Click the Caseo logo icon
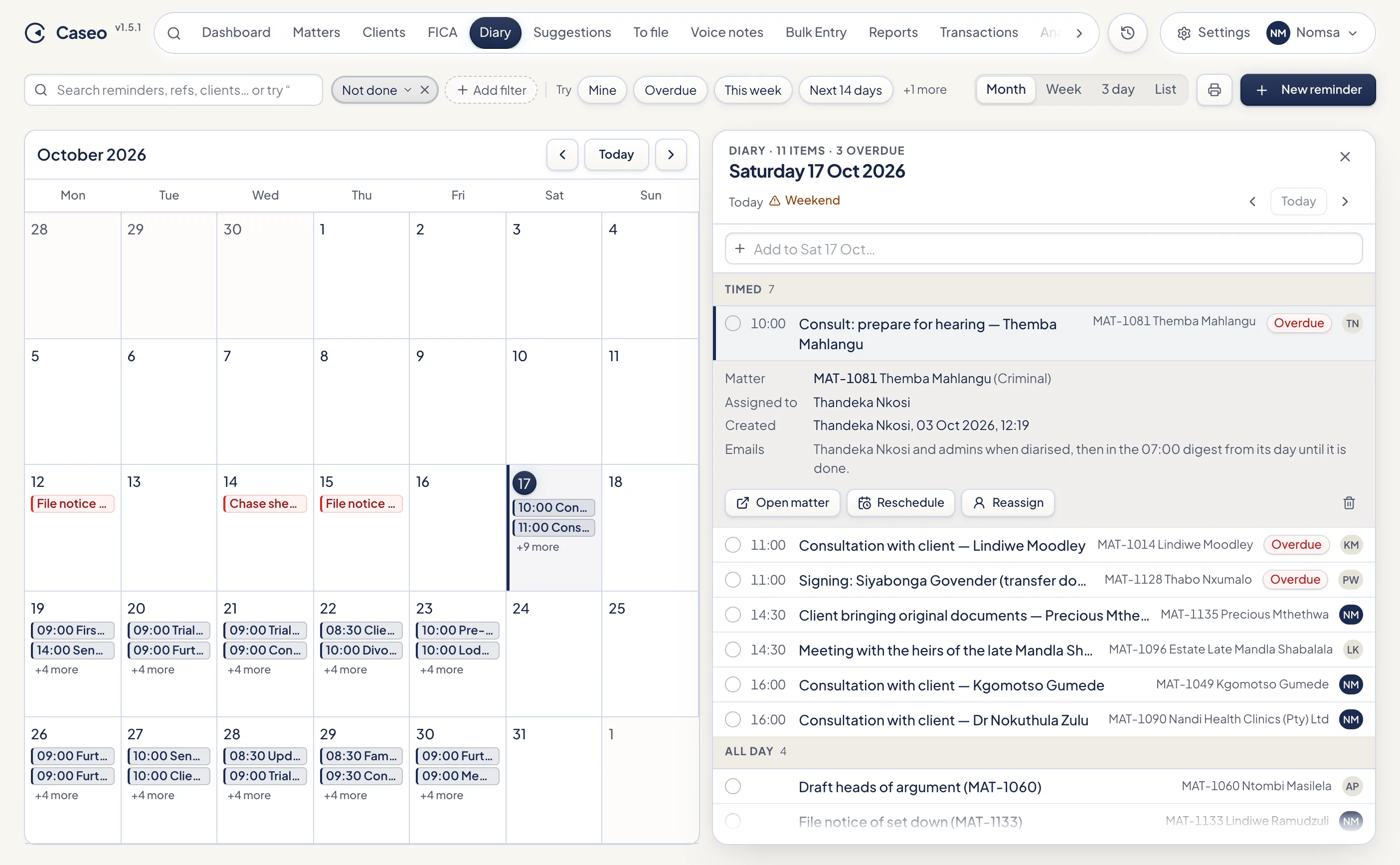The width and height of the screenshot is (1400, 865). pyautogui.click(x=35, y=32)
